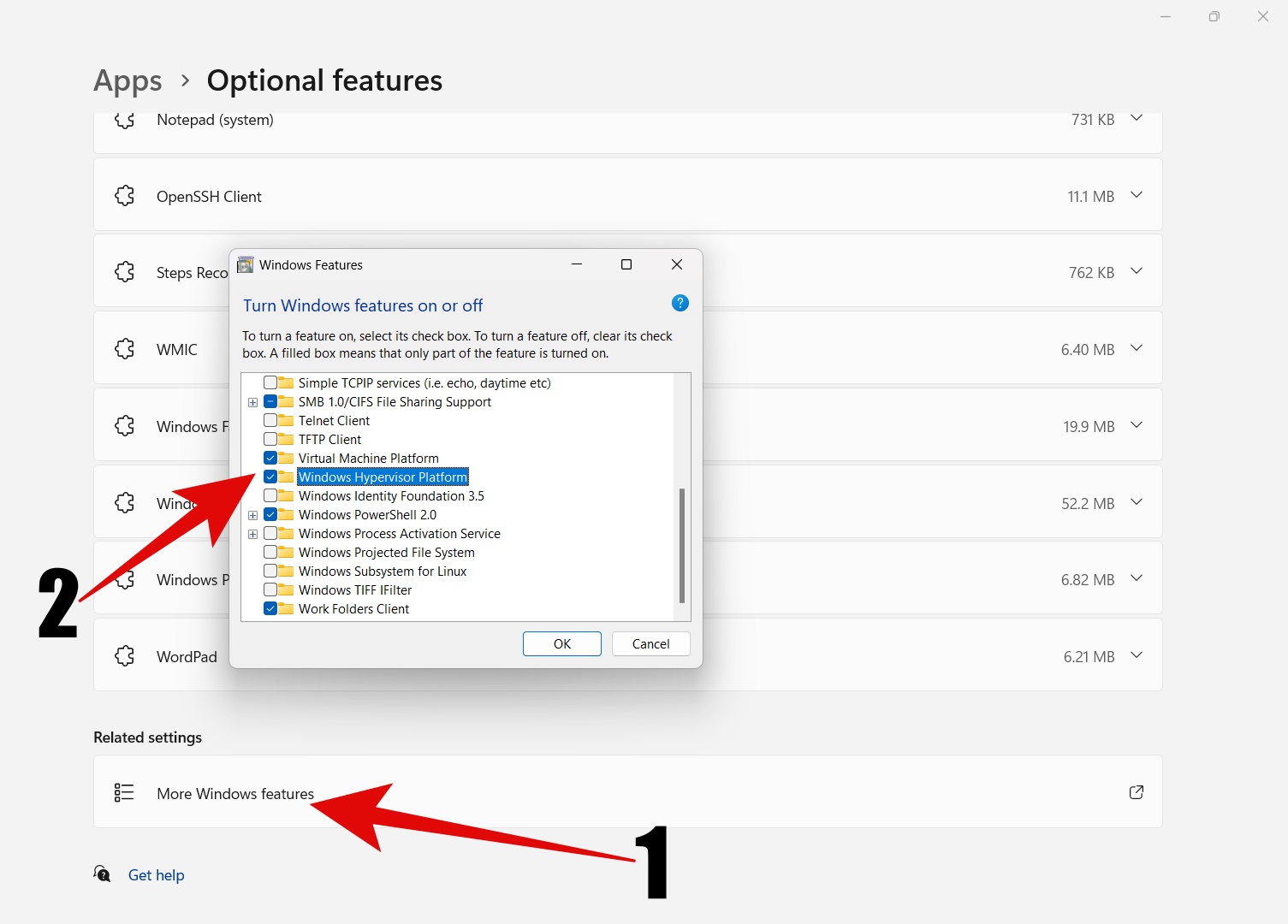
Task: Expand the 52.2 MB feature row chevron
Action: (1137, 502)
